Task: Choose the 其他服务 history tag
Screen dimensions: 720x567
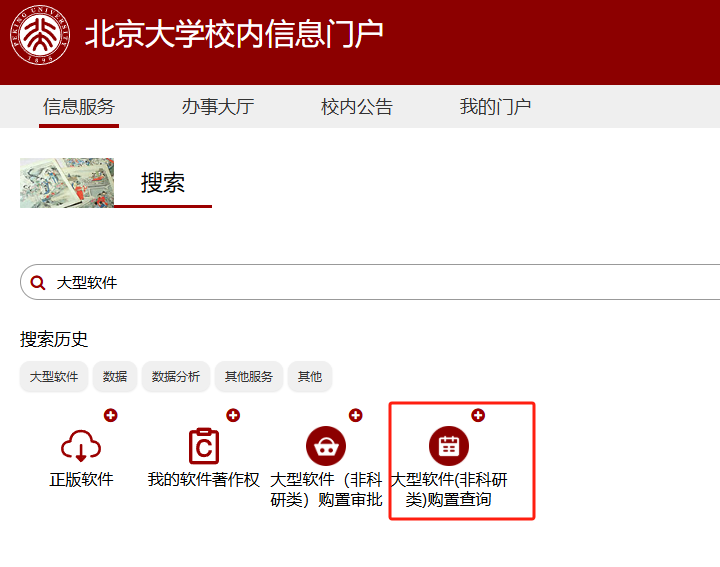Action: 249,376
